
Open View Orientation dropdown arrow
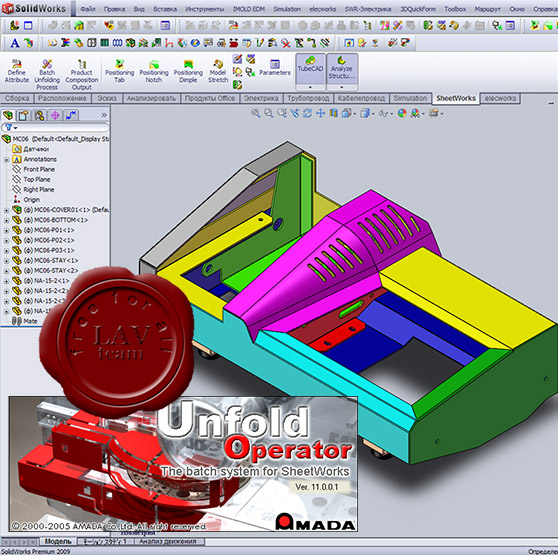point(355,114)
